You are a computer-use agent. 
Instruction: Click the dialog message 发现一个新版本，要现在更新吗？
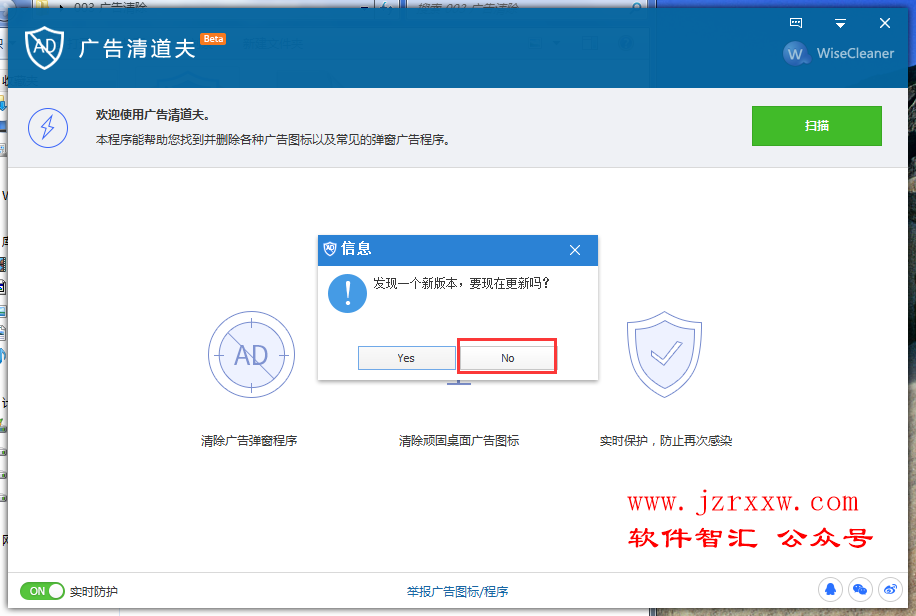(462, 283)
